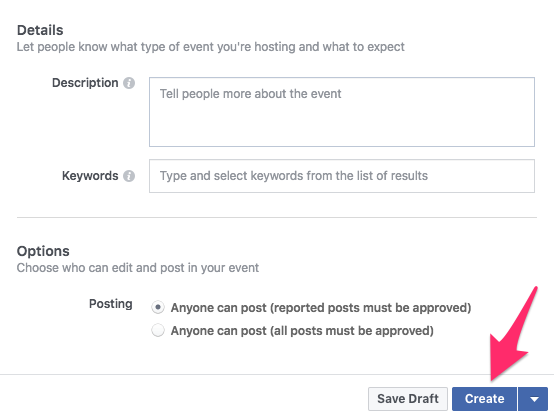554x420 pixels.
Task: Click the 'Type and select keywords' placeholder text
Action: [x=294, y=176]
